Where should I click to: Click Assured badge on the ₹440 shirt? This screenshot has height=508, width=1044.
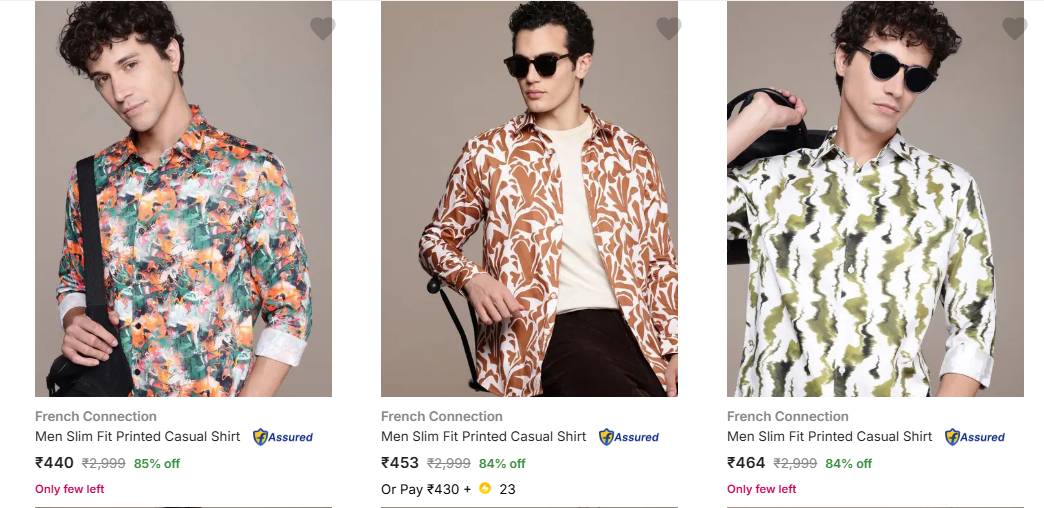pos(283,437)
